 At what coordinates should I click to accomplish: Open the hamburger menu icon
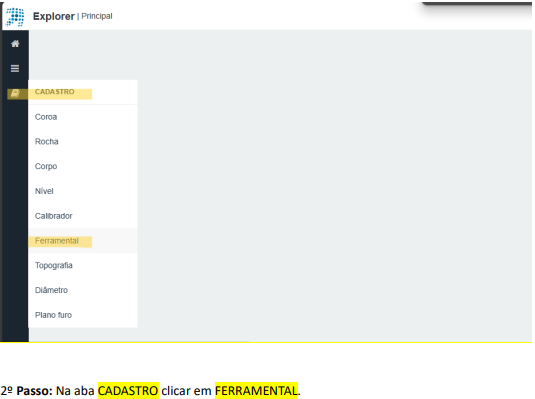(15, 69)
